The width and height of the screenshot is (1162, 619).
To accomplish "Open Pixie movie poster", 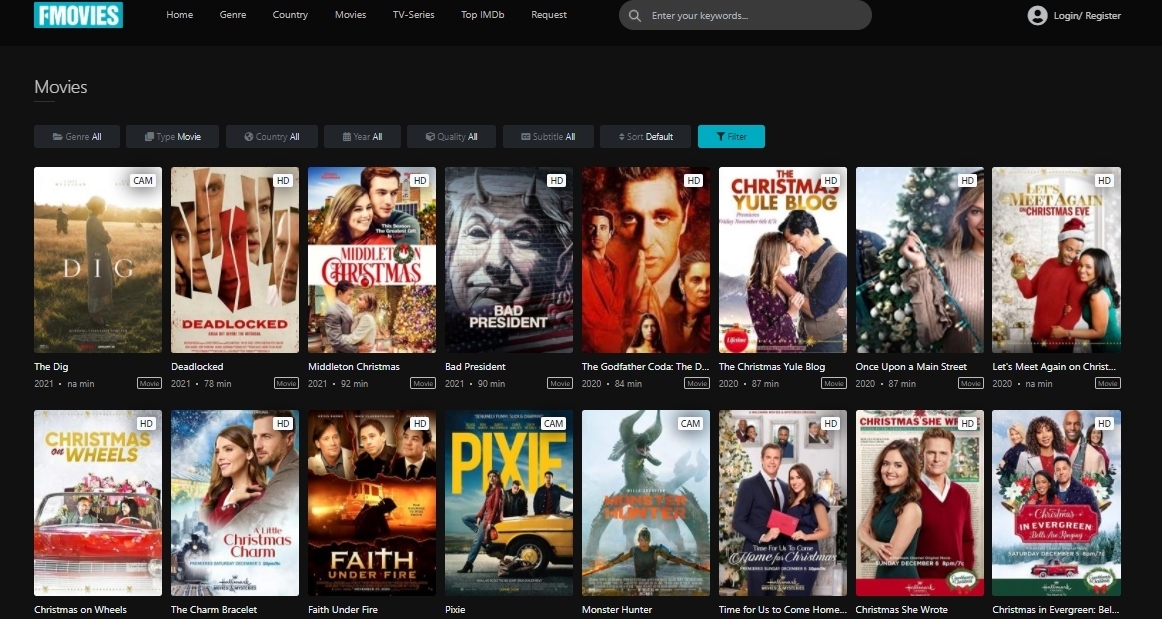I will point(508,503).
